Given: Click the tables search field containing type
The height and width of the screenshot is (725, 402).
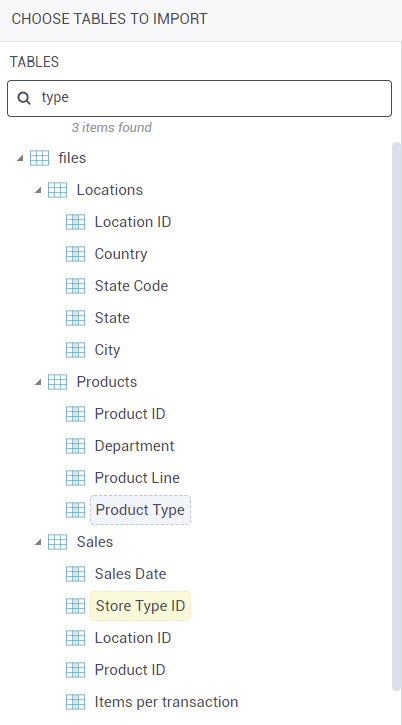Looking at the screenshot, I should click(199, 98).
